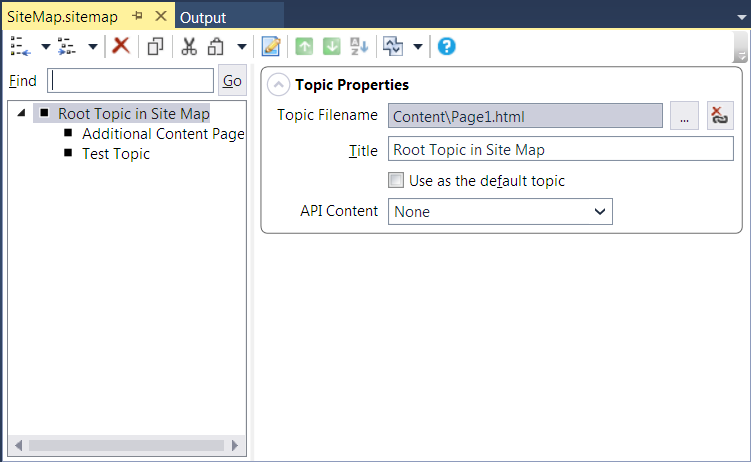
Task: Click the Title text field
Action: pyautogui.click(x=561, y=149)
